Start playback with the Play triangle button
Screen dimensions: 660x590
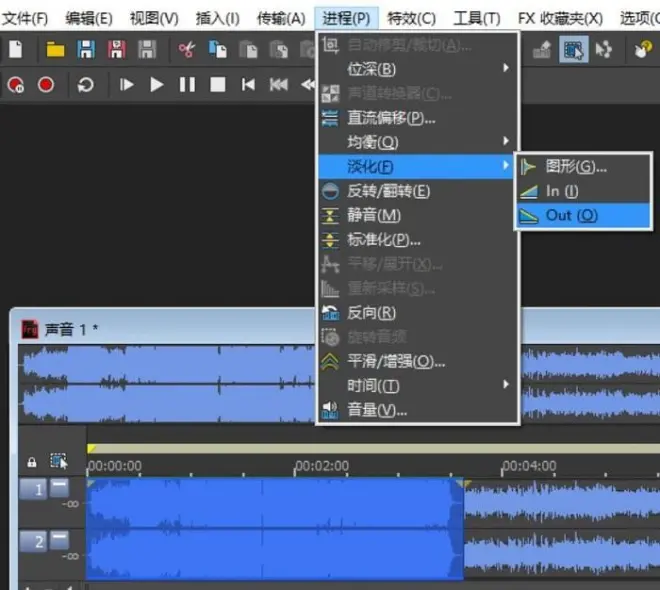tap(157, 85)
